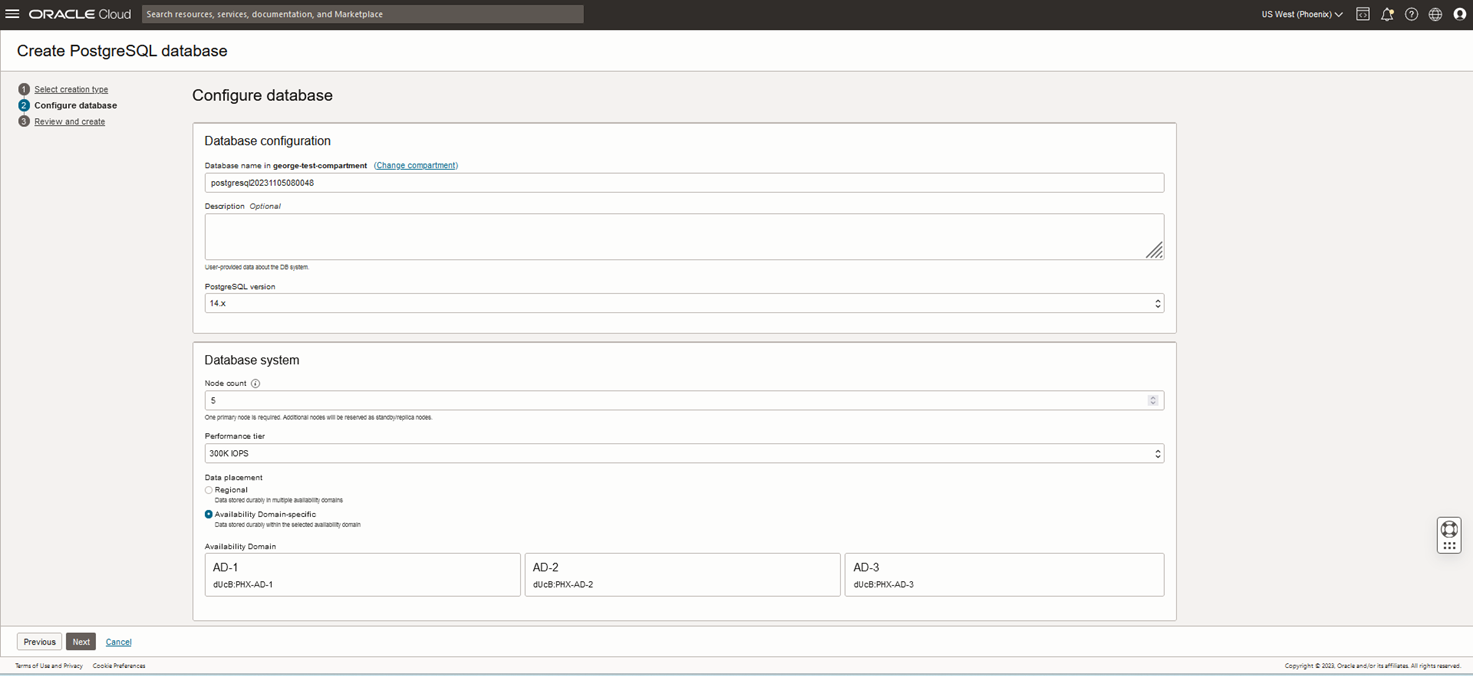The image size is (1473, 676).
Task: Choose the AD-3 availability domain card
Action: [1004, 575]
